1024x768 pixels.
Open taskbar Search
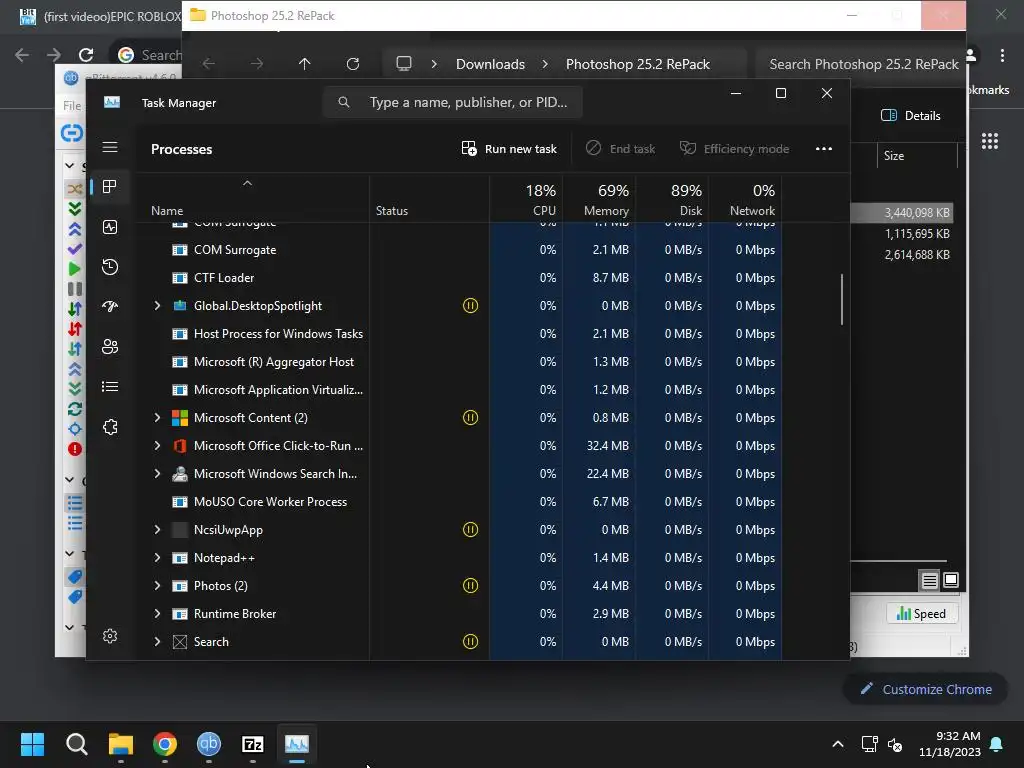(76, 744)
